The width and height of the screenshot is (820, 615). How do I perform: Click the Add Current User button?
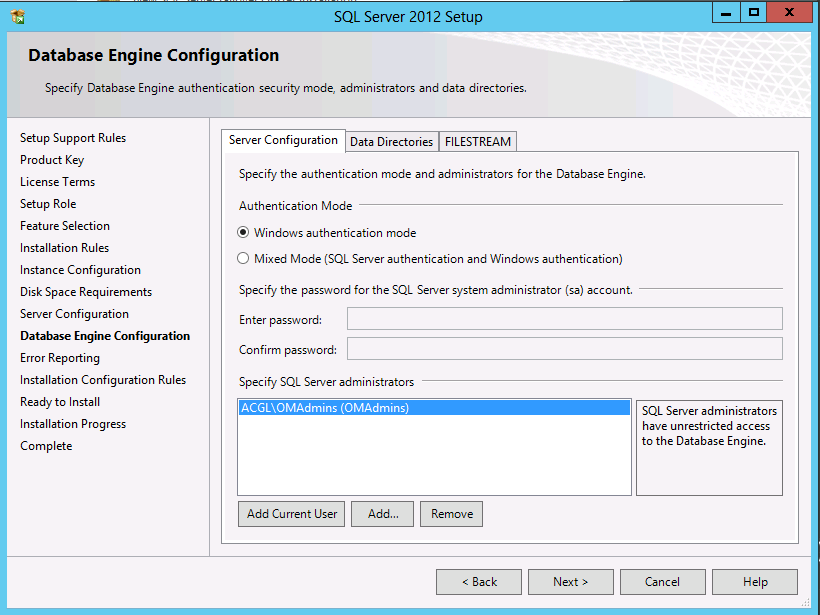tap(291, 514)
